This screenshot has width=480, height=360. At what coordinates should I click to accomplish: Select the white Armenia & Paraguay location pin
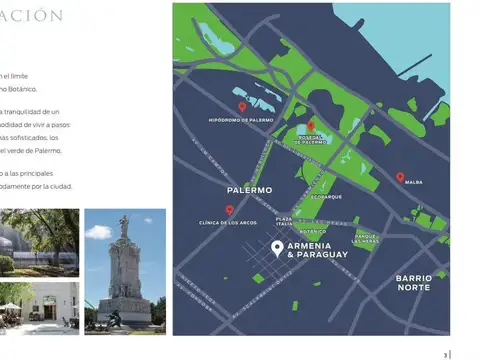tap(277, 249)
